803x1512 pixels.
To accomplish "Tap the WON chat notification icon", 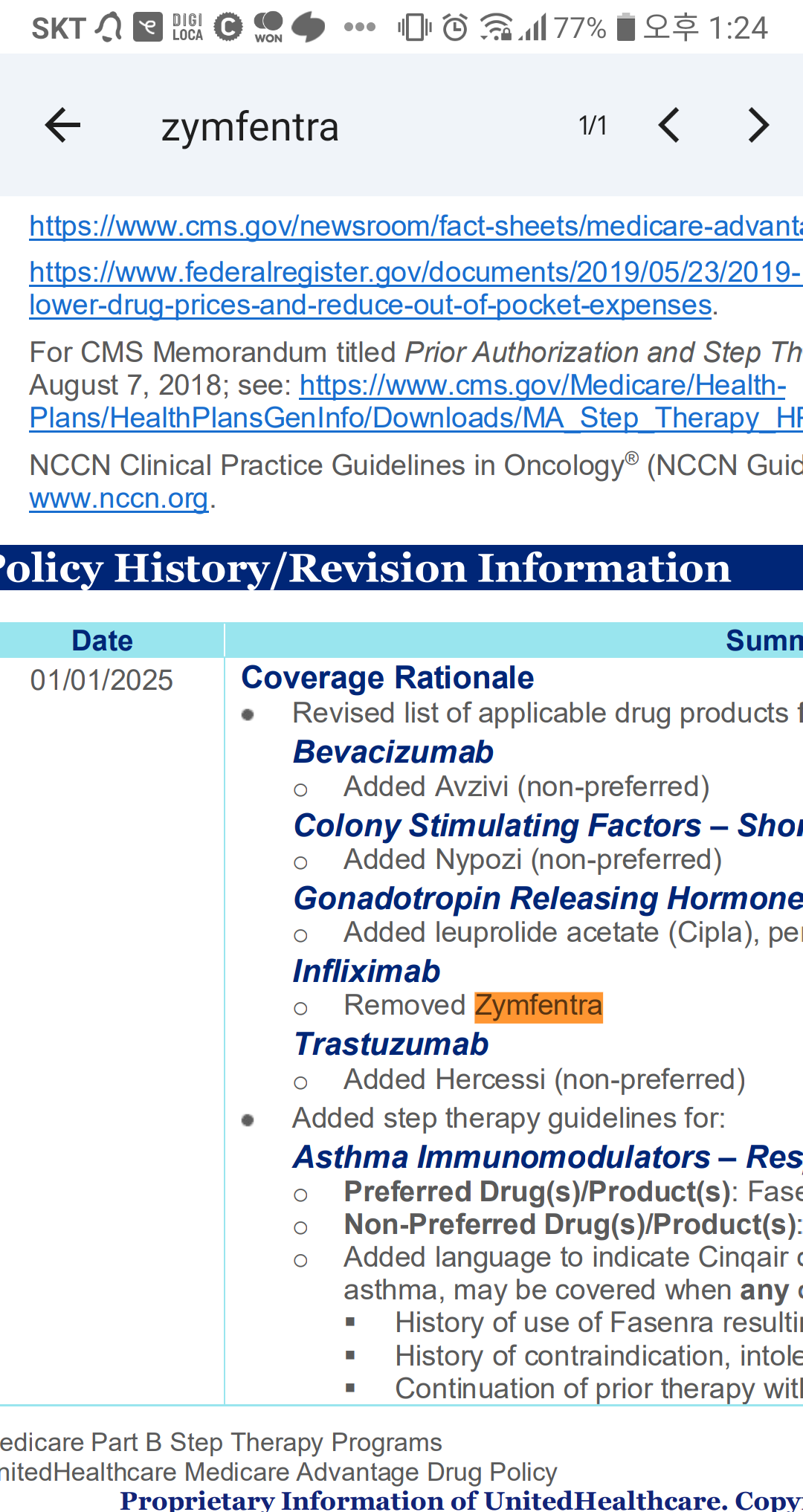I will tap(268, 28).
